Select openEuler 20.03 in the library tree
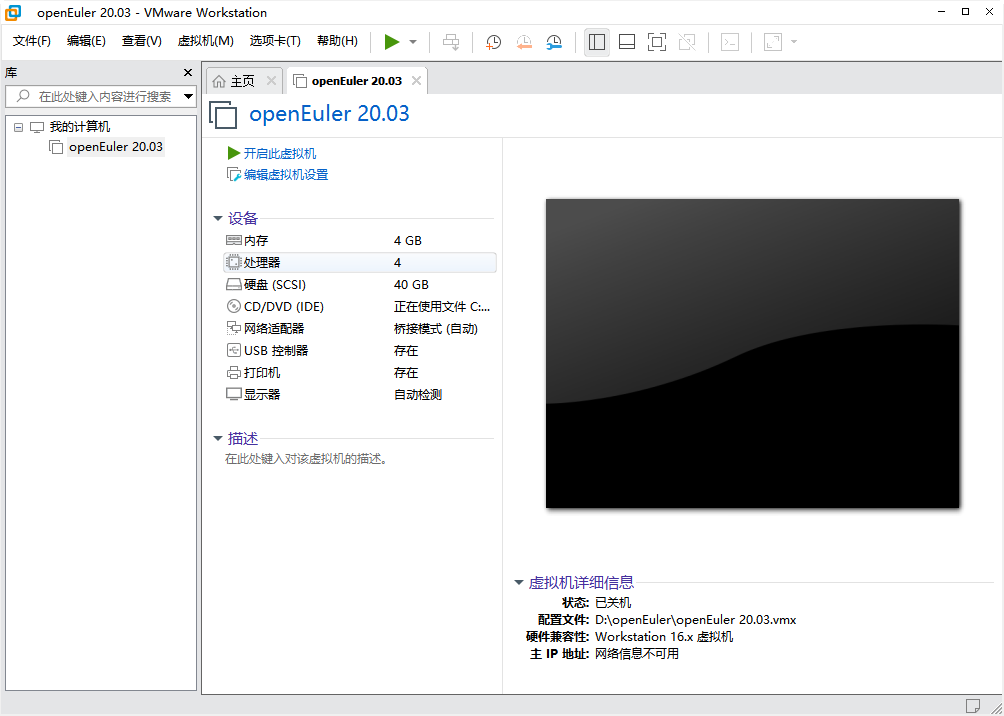Screen dimensions: 1004x716 pyautogui.click(x=115, y=147)
